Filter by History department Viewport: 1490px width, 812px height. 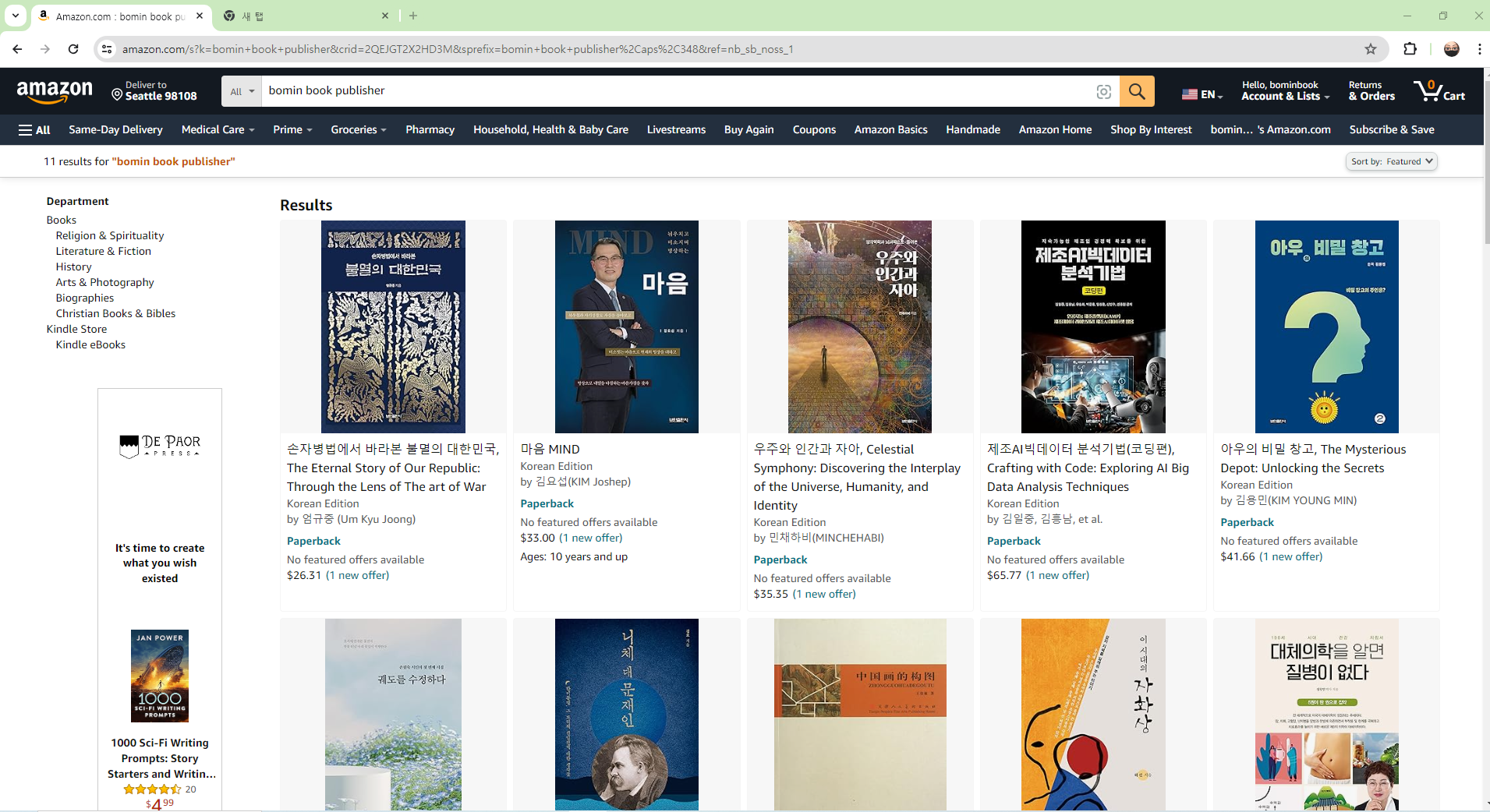[73, 267]
